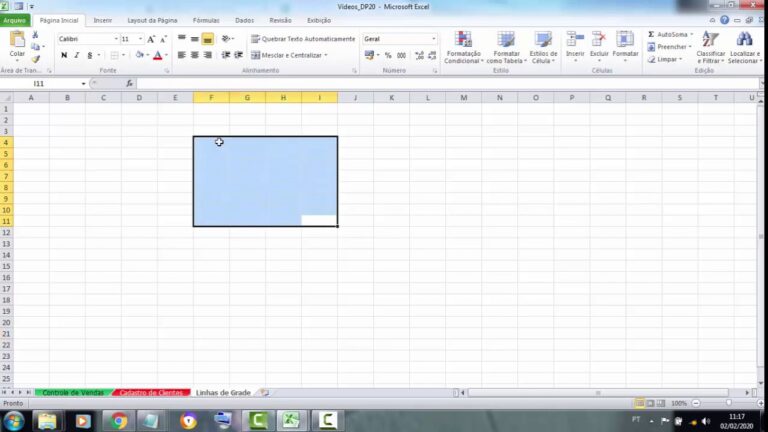The height and width of the screenshot is (432, 768).
Task: Open the Geral number format dropdown
Action: click(x=433, y=39)
